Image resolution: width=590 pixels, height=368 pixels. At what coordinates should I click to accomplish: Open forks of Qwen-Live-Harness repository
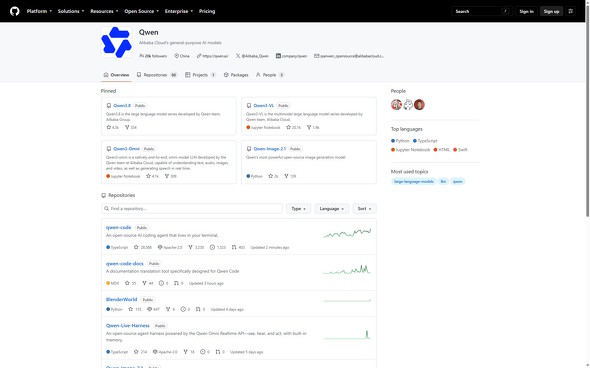click(189, 352)
